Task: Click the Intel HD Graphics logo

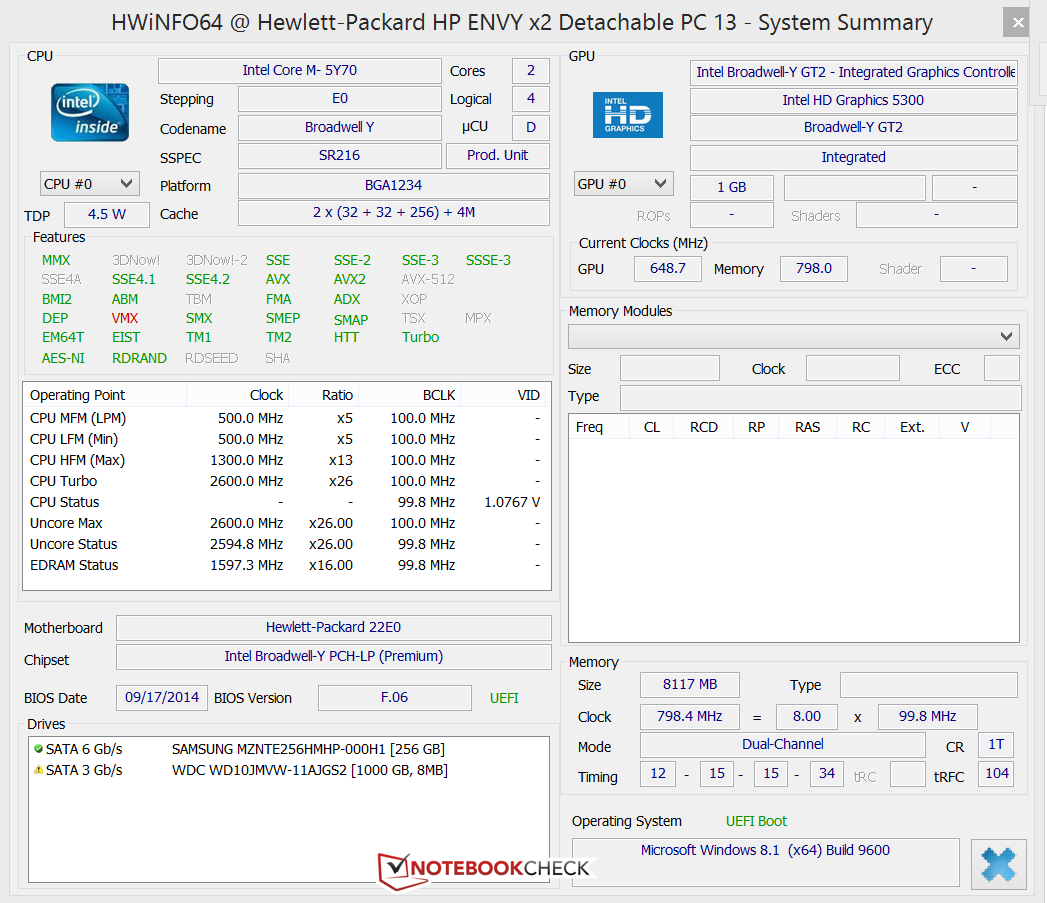Action: [628, 115]
